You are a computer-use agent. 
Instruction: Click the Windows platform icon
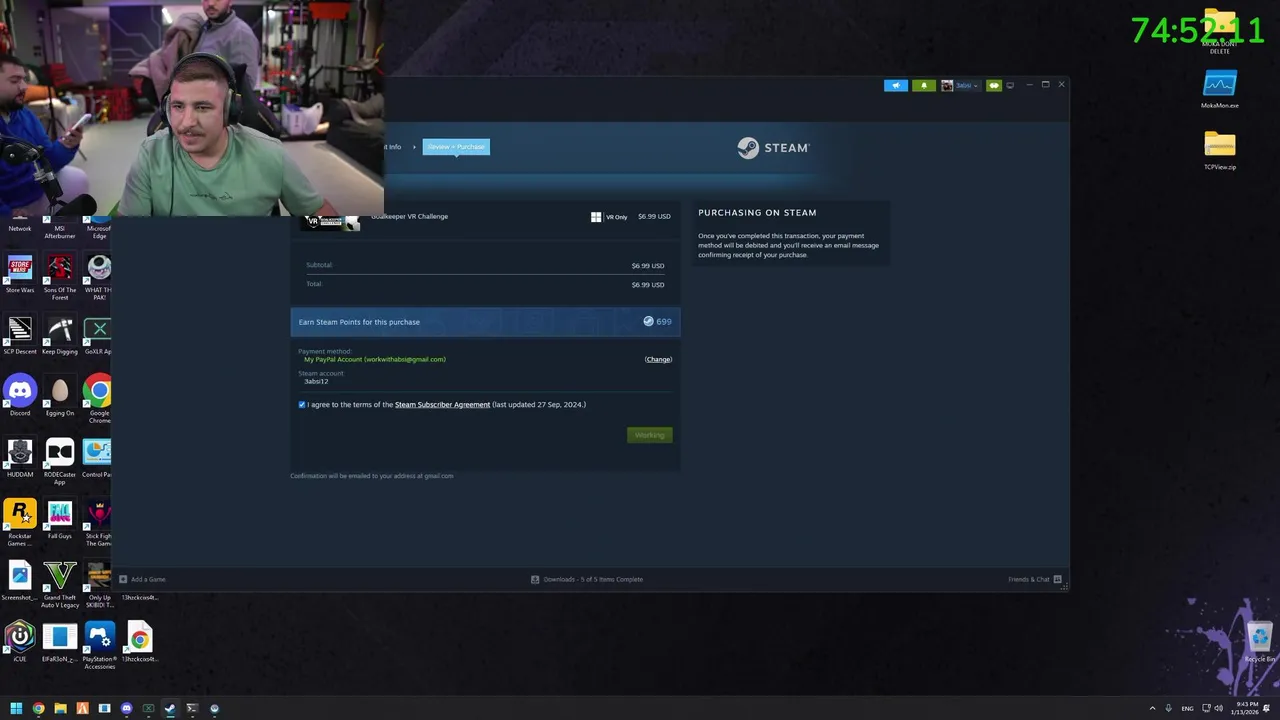click(x=596, y=217)
